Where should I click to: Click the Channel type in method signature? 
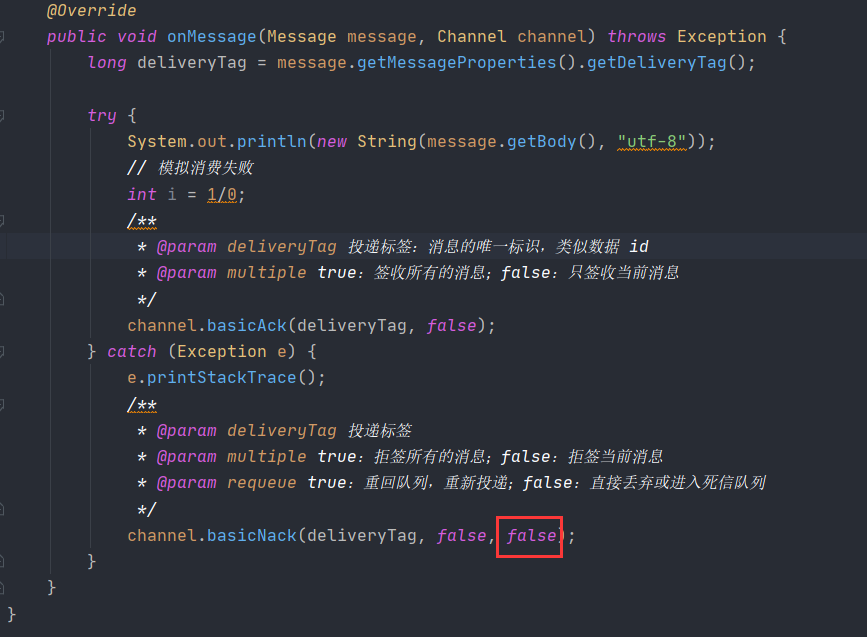pyautogui.click(x=472, y=36)
